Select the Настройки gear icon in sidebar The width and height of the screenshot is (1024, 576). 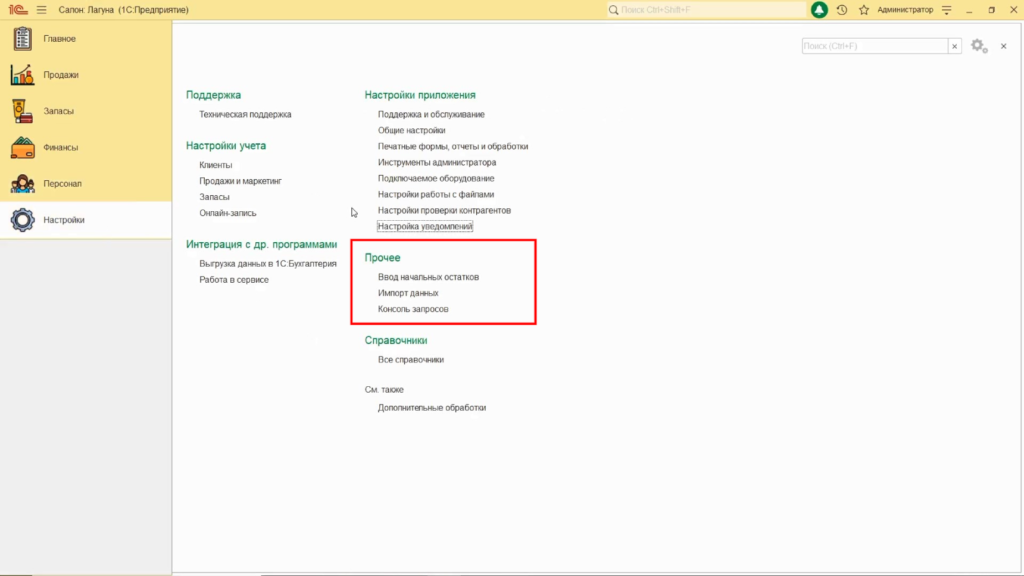[22, 220]
